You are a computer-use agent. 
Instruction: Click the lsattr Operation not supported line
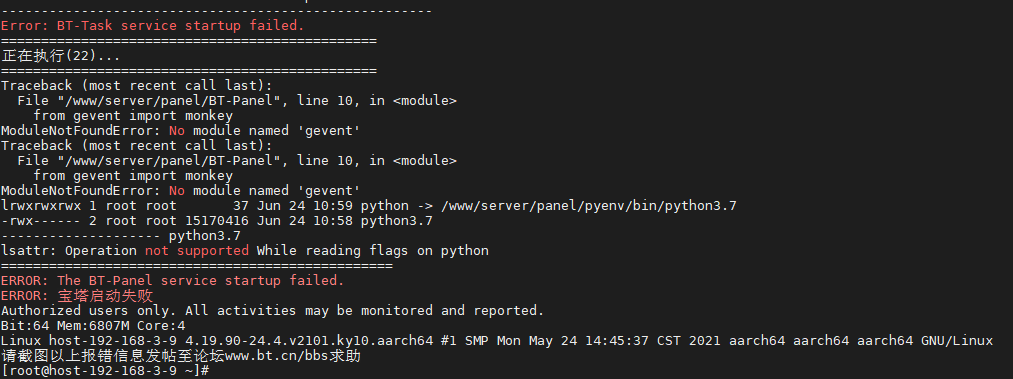(x=245, y=251)
